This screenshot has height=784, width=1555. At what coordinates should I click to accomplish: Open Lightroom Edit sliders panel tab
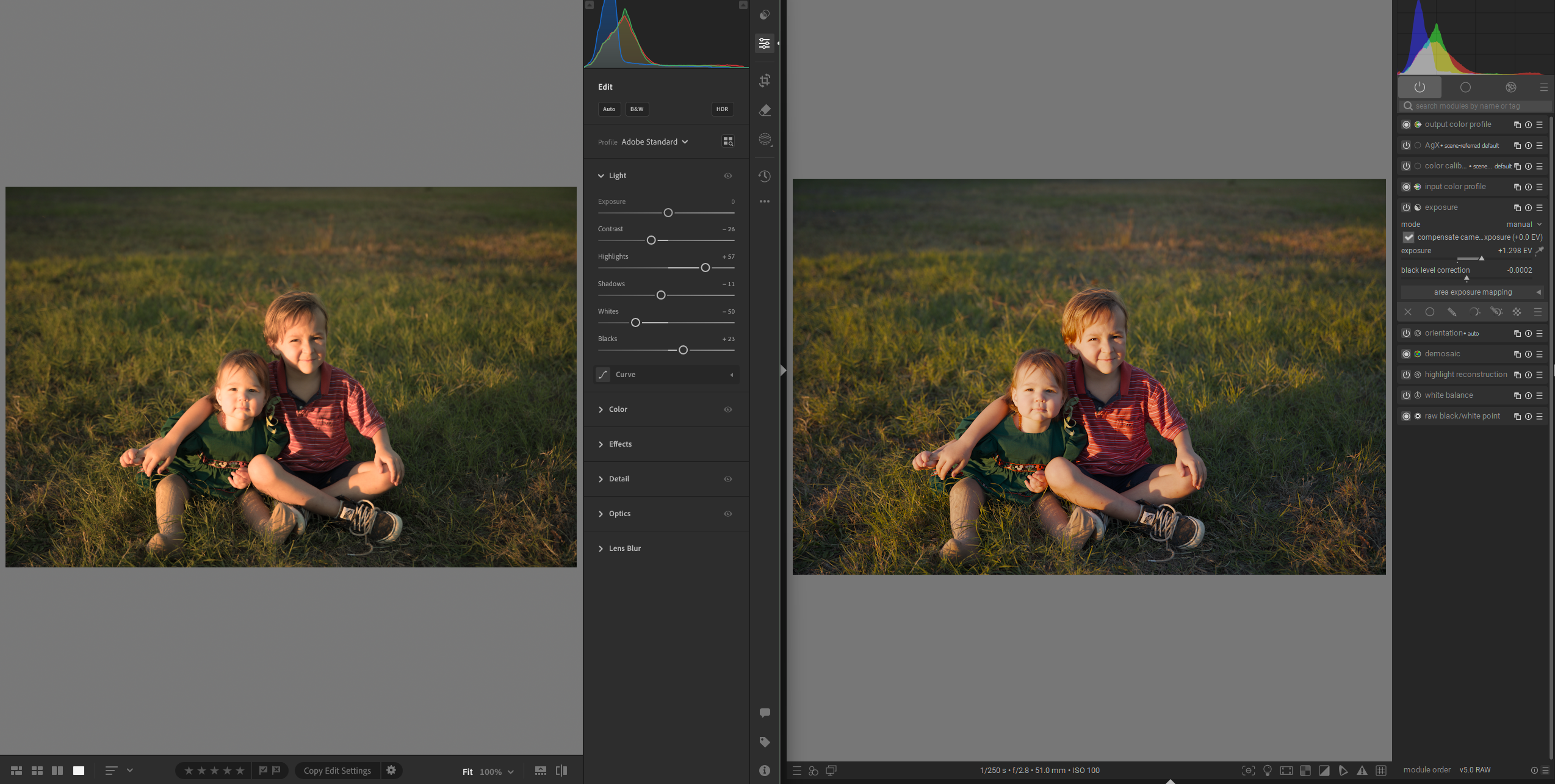764,43
